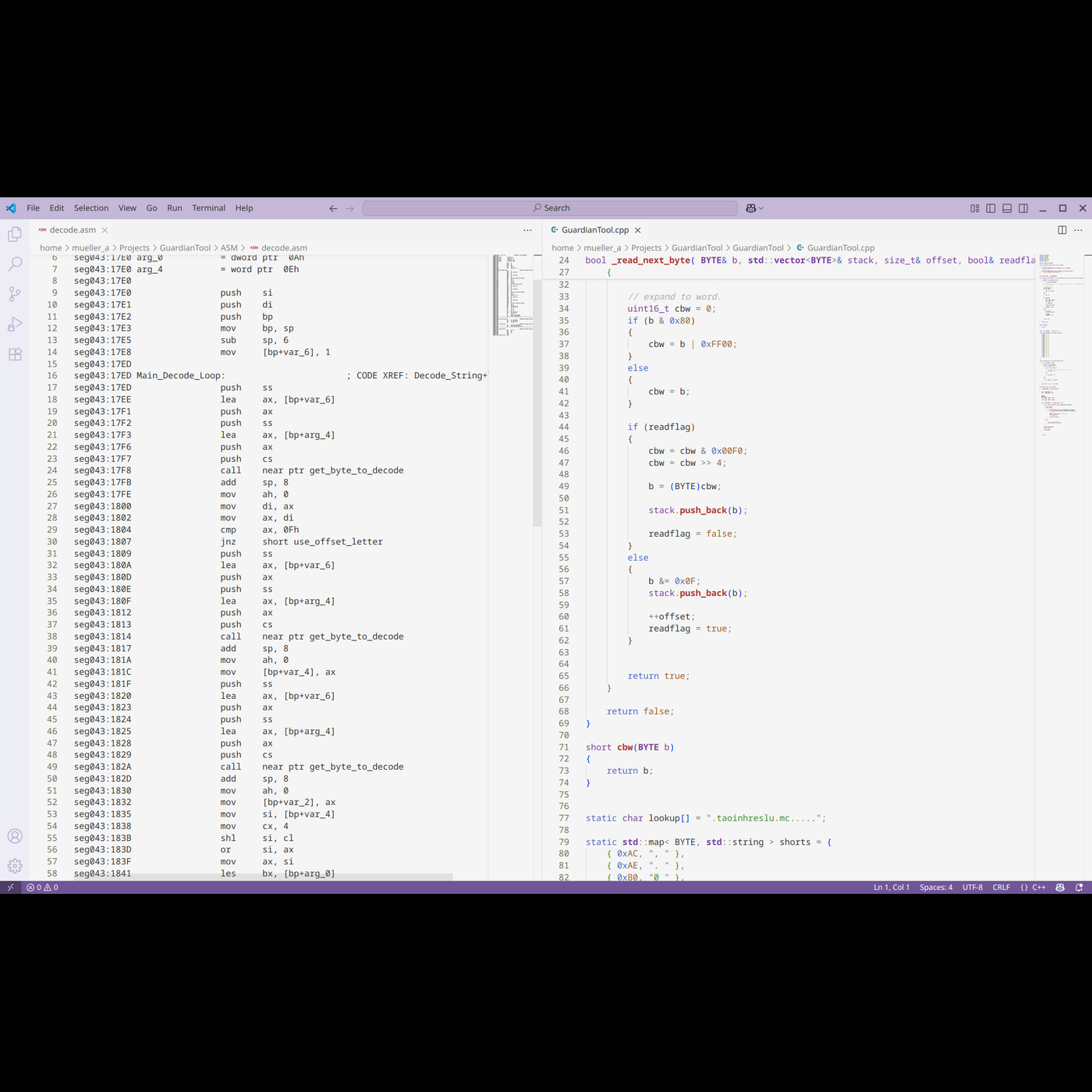Screen dimensions: 1092x1092
Task: Switch to the GuardianTool.cpp tab
Action: click(594, 230)
